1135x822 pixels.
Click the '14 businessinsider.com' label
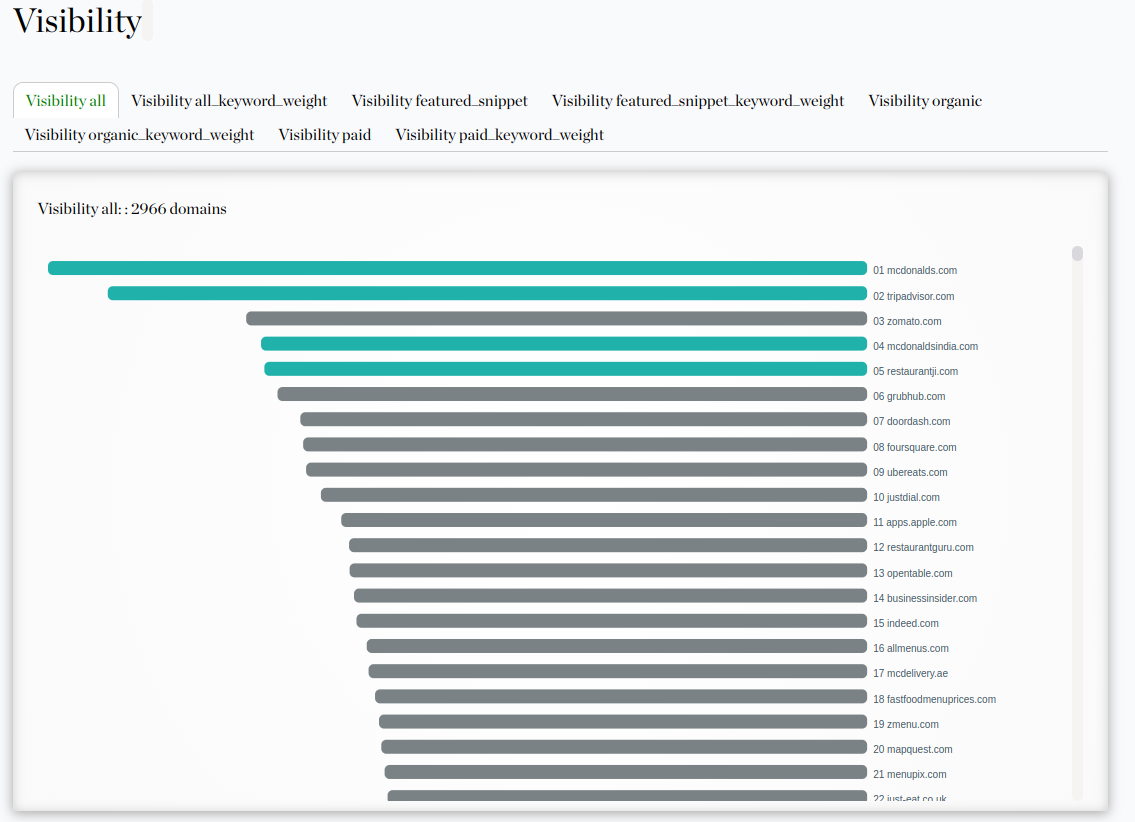click(x=925, y=598)
